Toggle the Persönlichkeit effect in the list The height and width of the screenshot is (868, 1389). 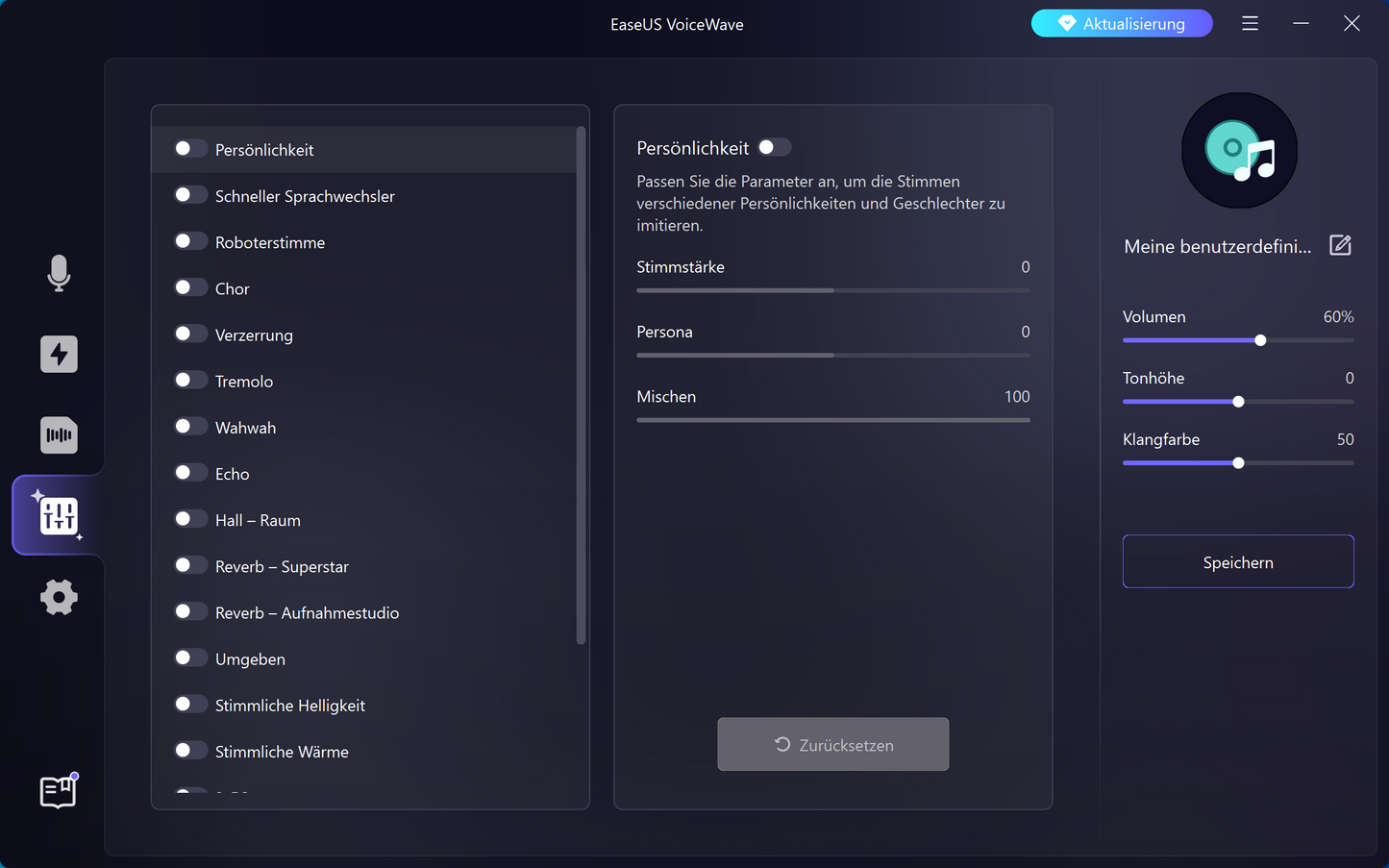tap(190, 148)
